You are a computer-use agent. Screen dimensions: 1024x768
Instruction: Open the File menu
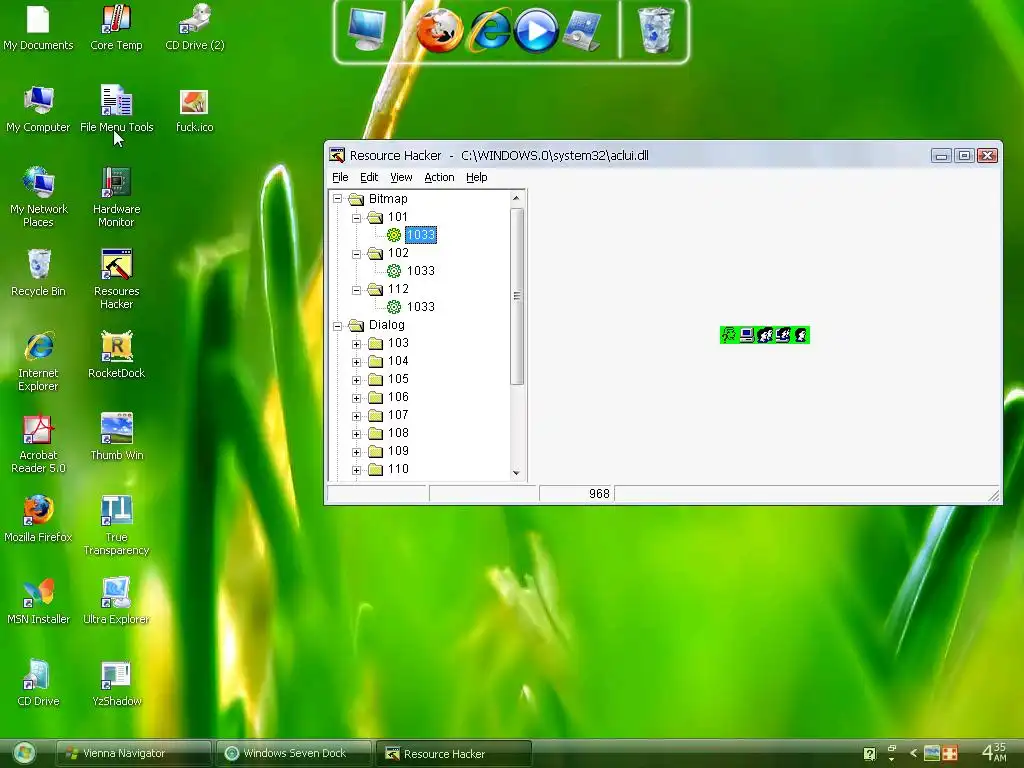click(x=340, y=177)
